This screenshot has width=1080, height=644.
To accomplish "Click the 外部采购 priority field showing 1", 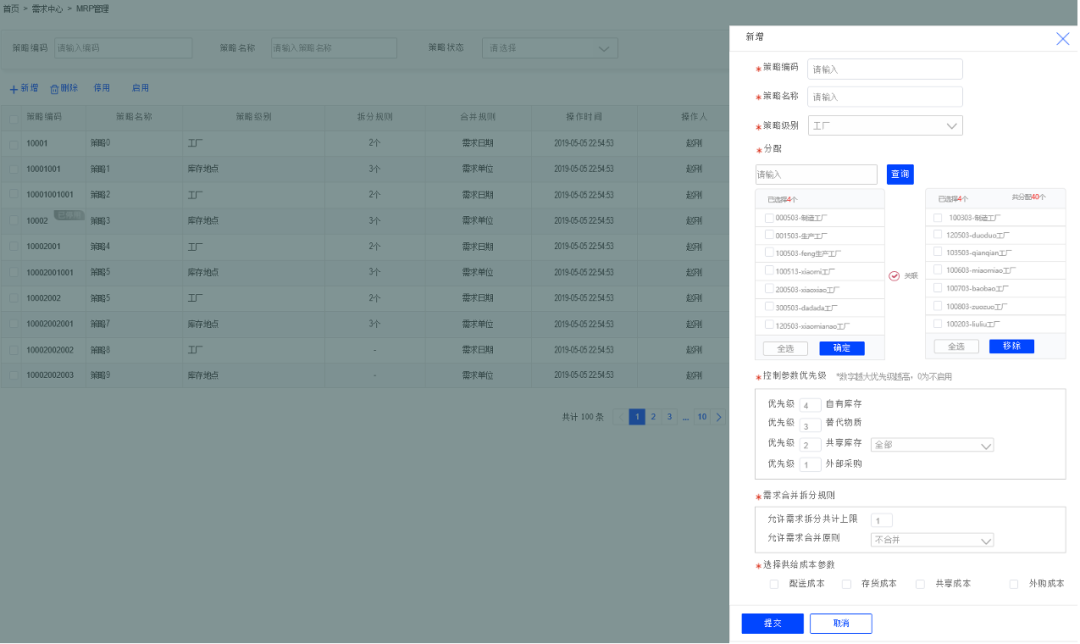I will tap(810, 465).
